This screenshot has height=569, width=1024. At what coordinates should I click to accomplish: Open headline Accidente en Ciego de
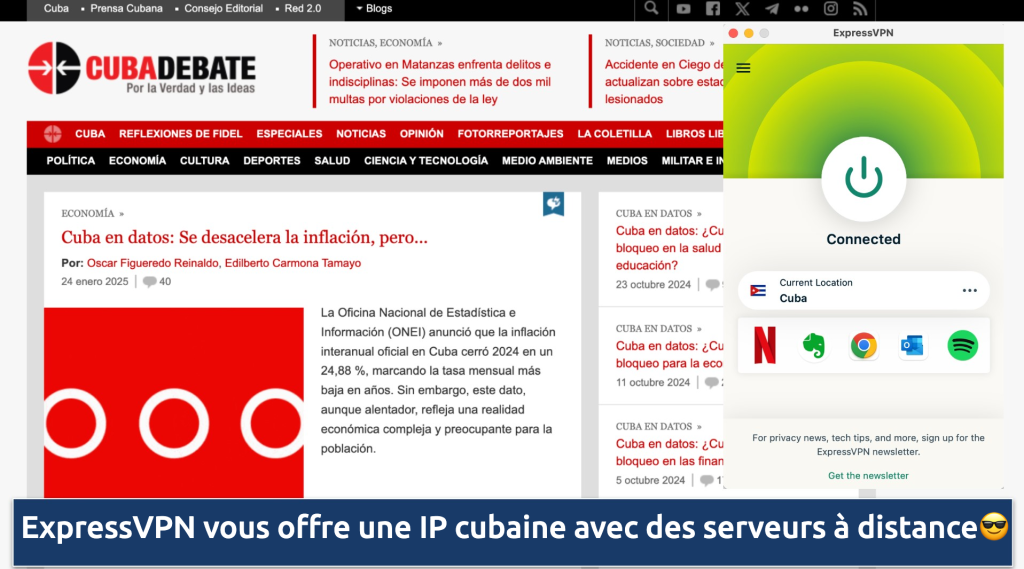pos(664,82)
